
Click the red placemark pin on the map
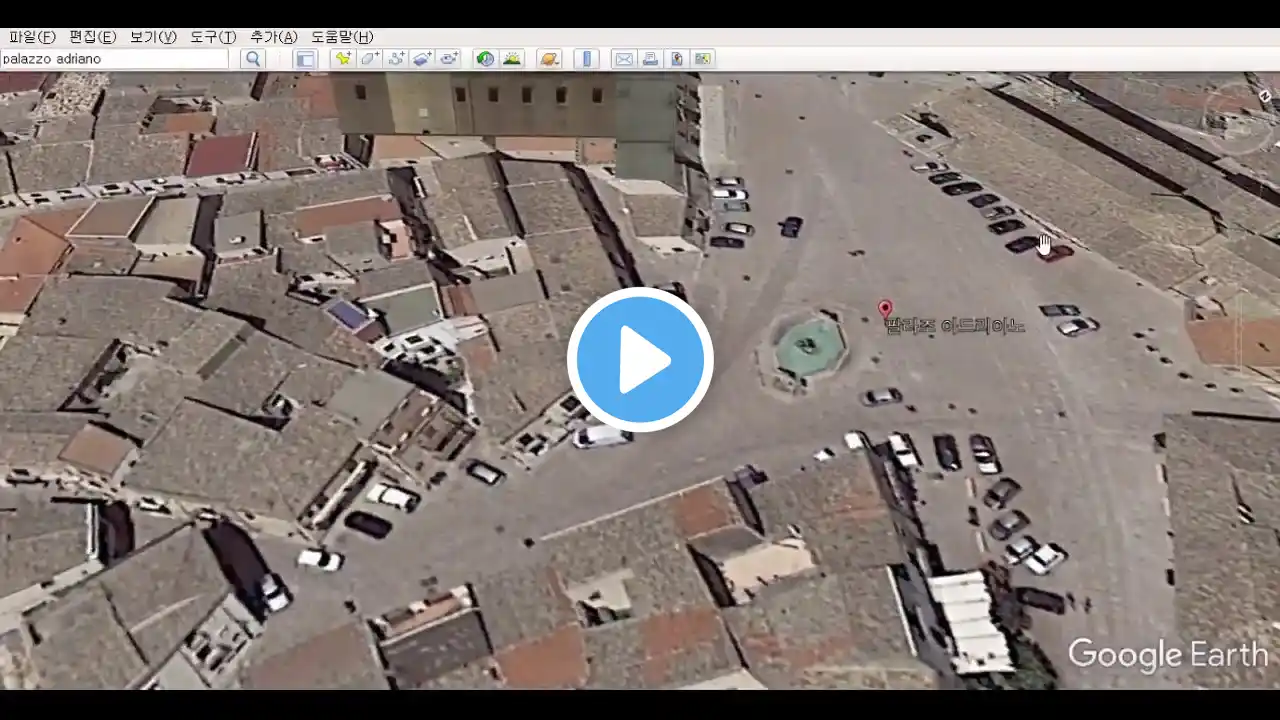(884, 310)
